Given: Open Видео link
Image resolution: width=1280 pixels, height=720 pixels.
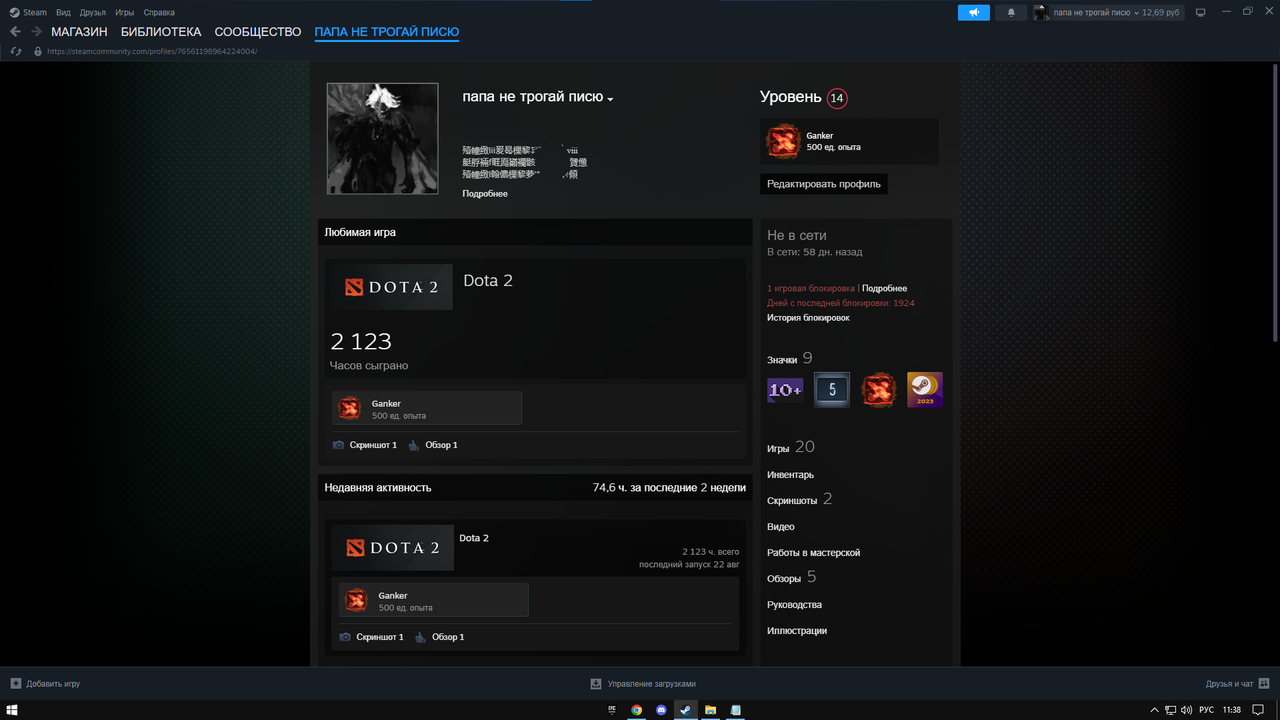Looking at the screenshot, I should 781,527.
